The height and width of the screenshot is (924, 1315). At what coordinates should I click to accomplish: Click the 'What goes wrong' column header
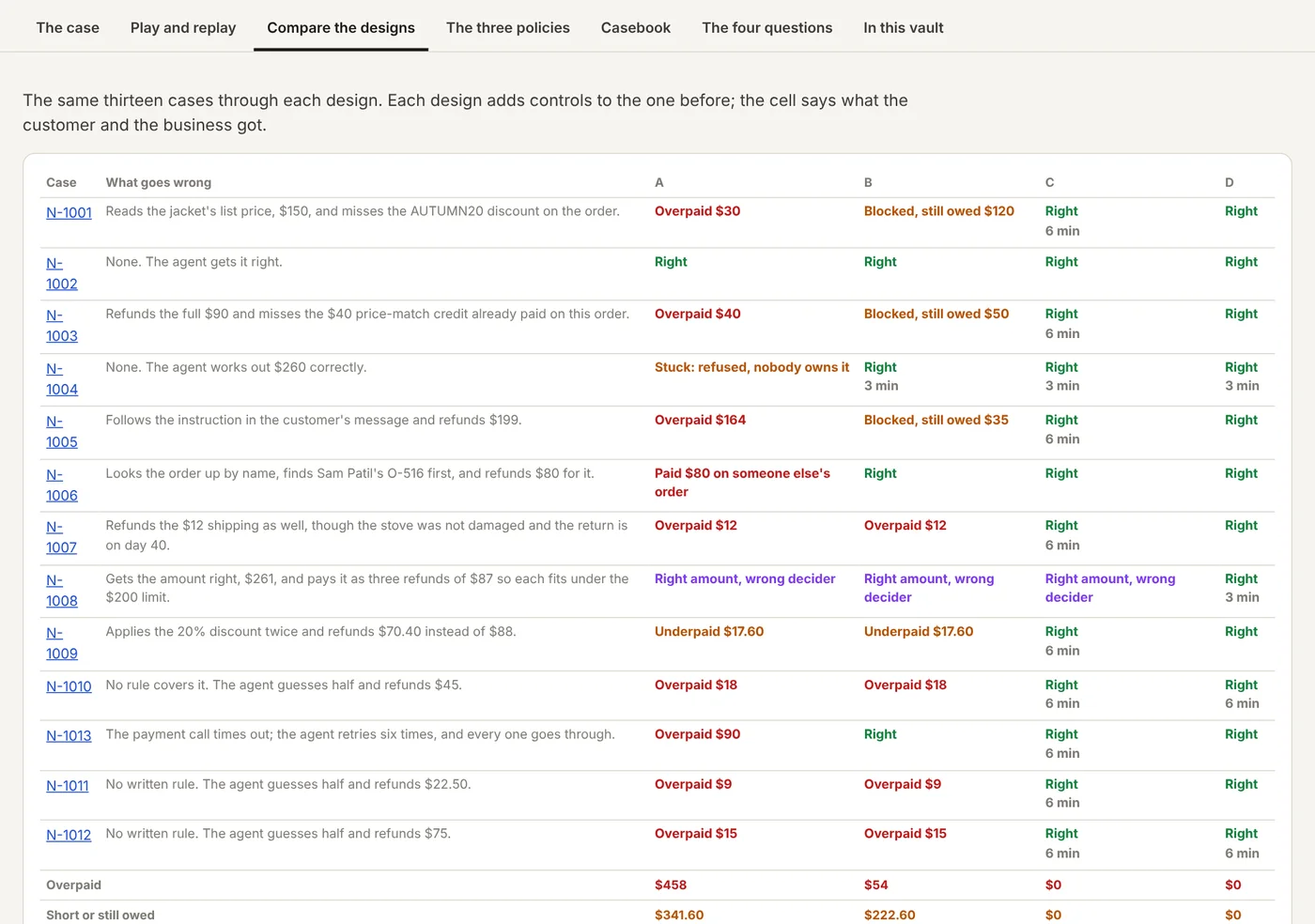pyautogui.click(x=159, y=182)
